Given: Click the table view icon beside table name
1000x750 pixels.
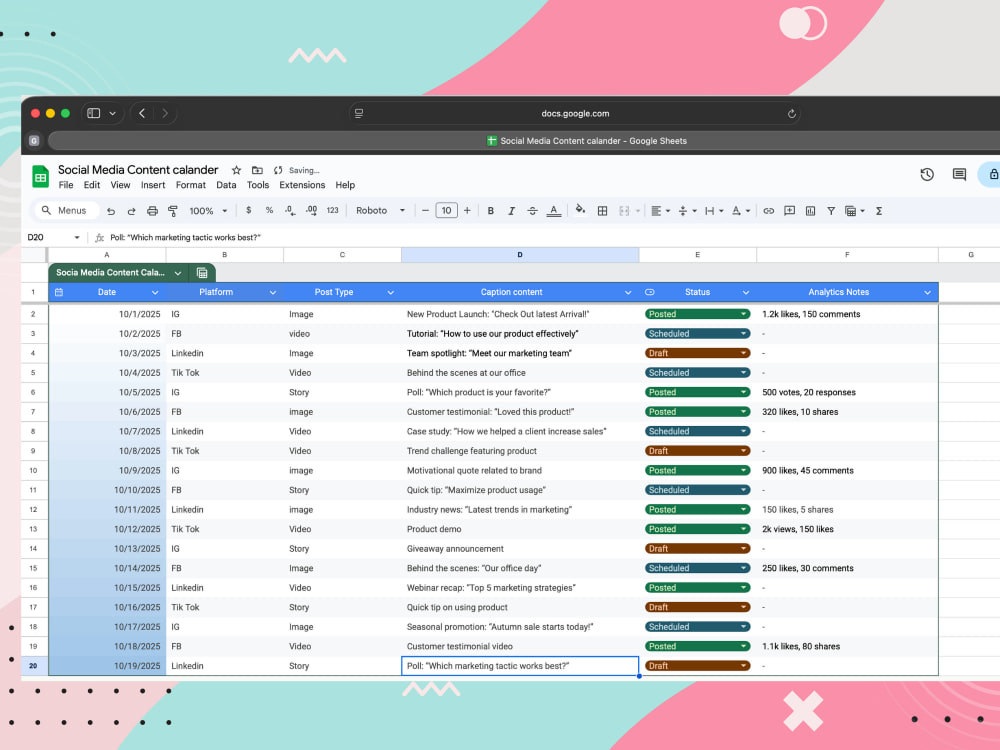Looking at the screenshot, I should pyautogui.click(x=202, y=273).
